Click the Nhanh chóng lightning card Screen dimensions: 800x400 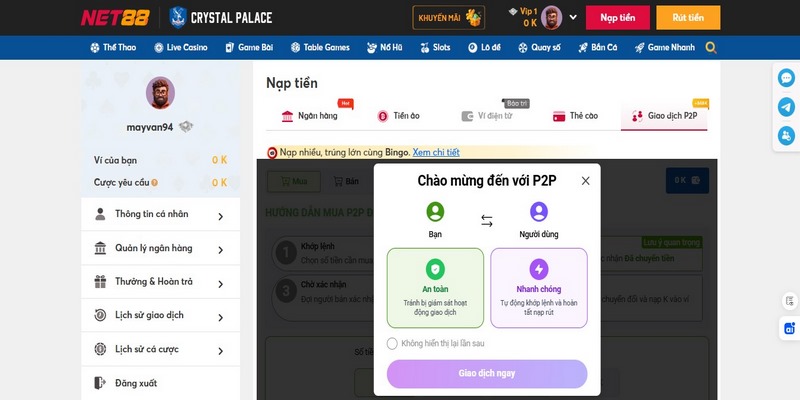click(x=539, y=288)
